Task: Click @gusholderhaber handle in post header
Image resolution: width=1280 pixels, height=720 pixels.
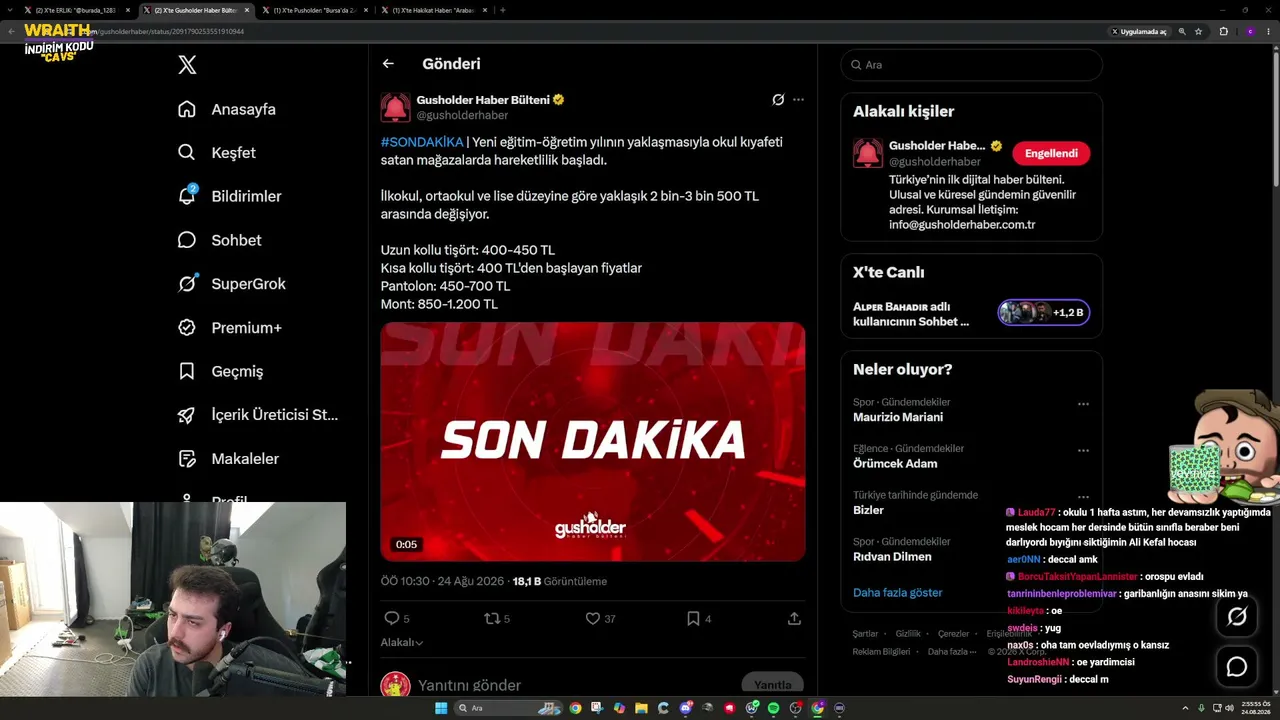Action: (462, 115)
